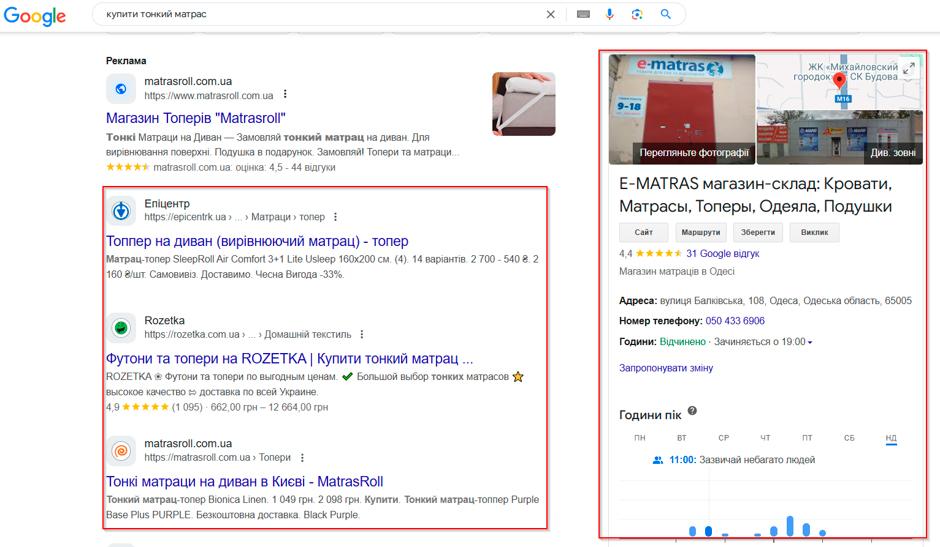Open the three-dot menu next to the matrasroll ad URL
The image size is (940, 547).
[285, 94]
